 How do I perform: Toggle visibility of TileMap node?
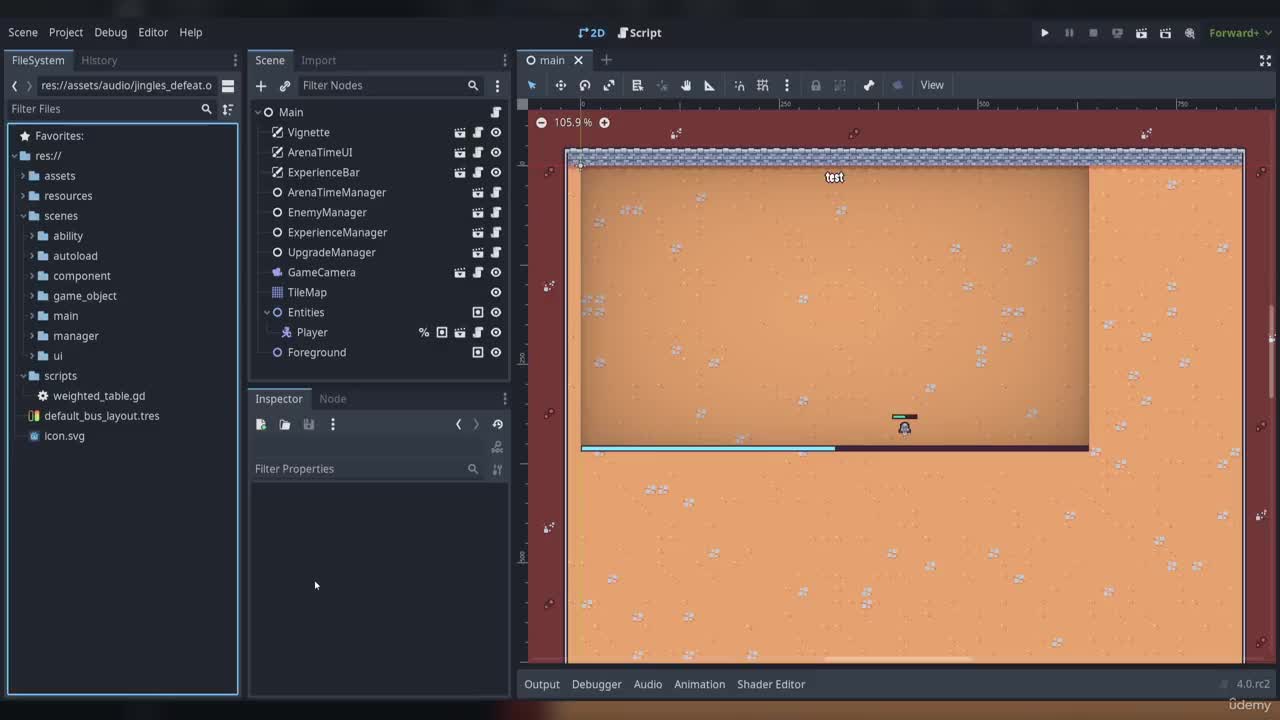(496, 292)
